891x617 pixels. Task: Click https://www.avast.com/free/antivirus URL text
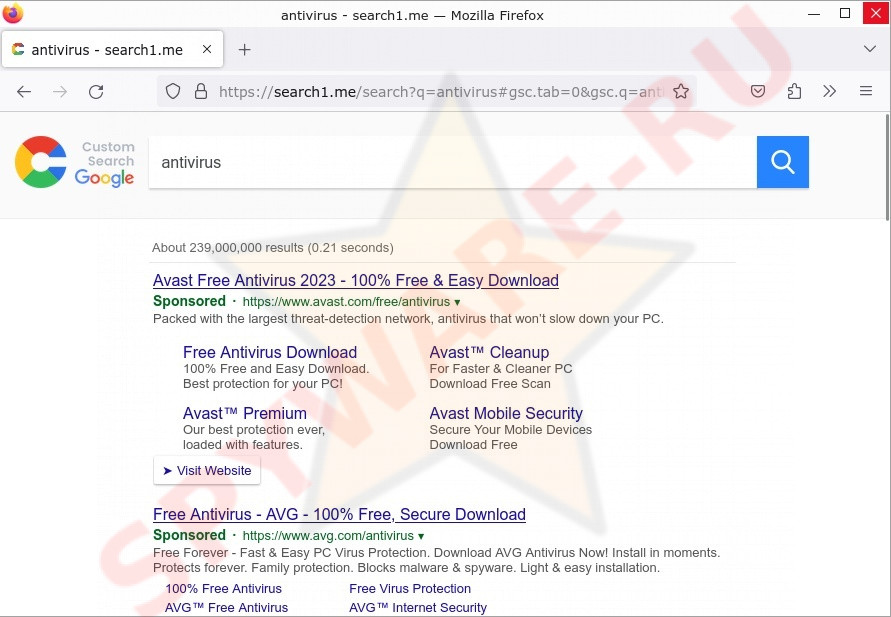(346, 302)
